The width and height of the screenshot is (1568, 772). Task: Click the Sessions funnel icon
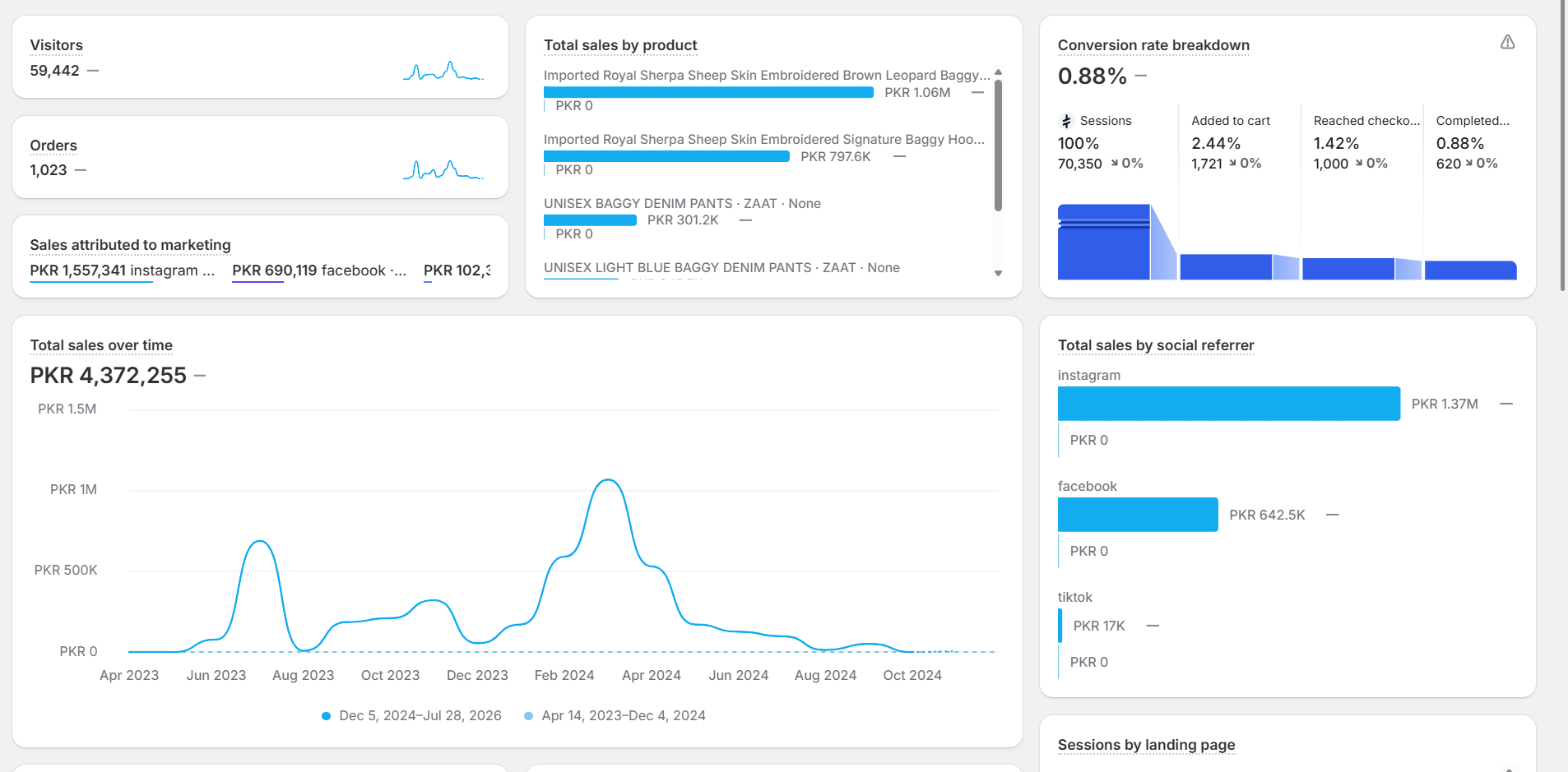coord(1066,121)
